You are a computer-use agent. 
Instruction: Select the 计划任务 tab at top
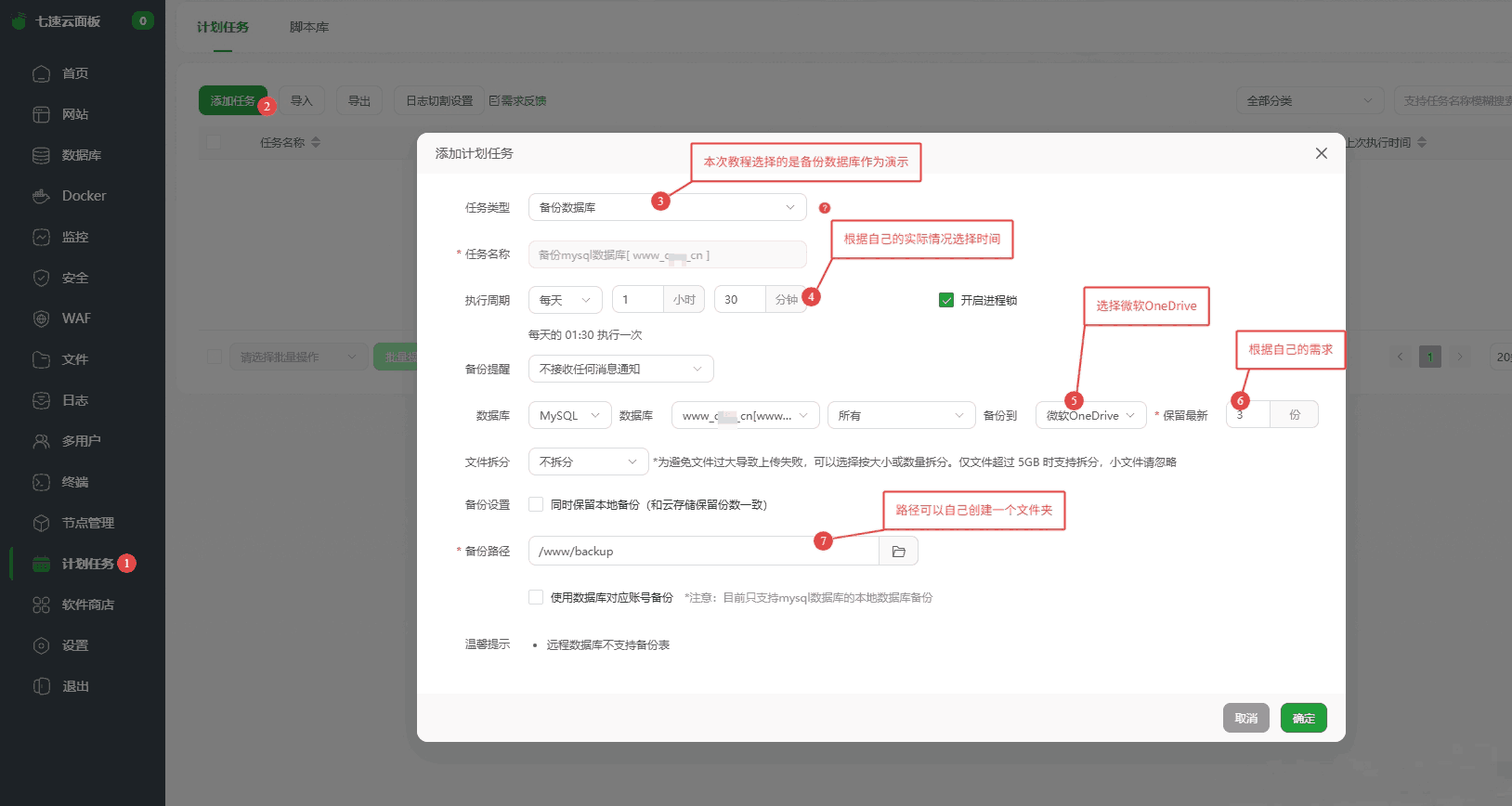click(x=223, y=27)
